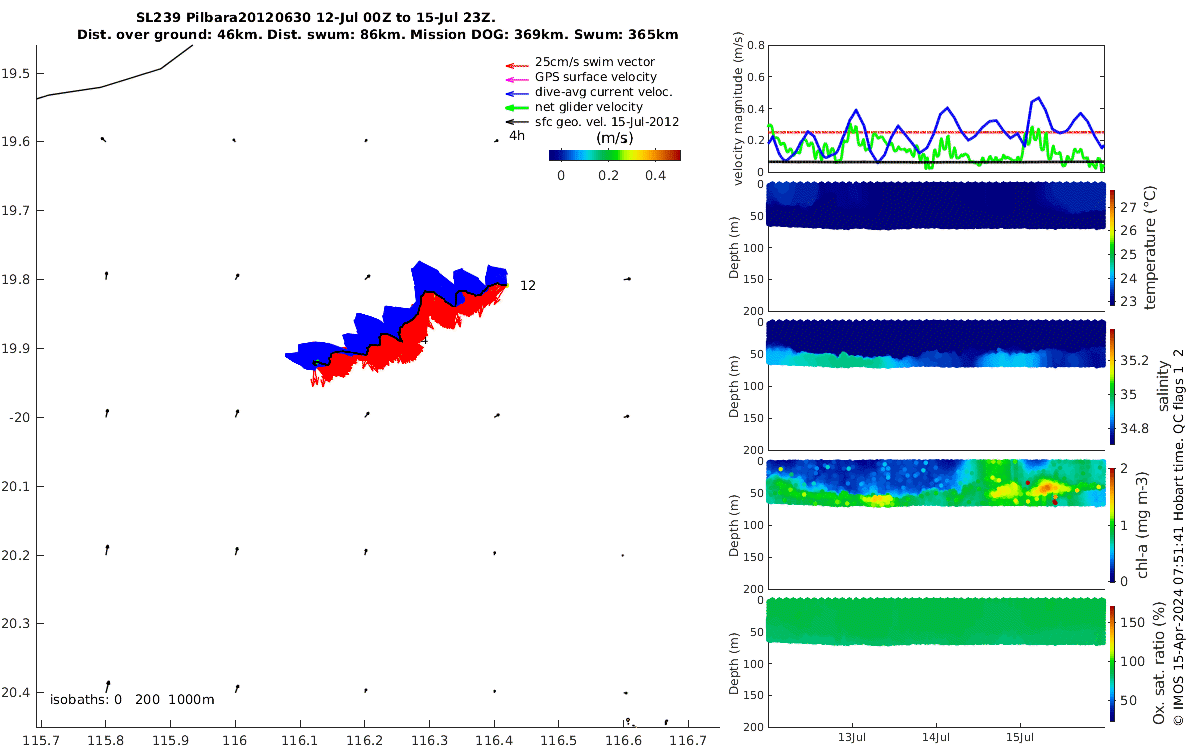This screenshot has height=750, width=1200.
Task: Click the latitude tick label '20.4'
Action: point(15,692)
